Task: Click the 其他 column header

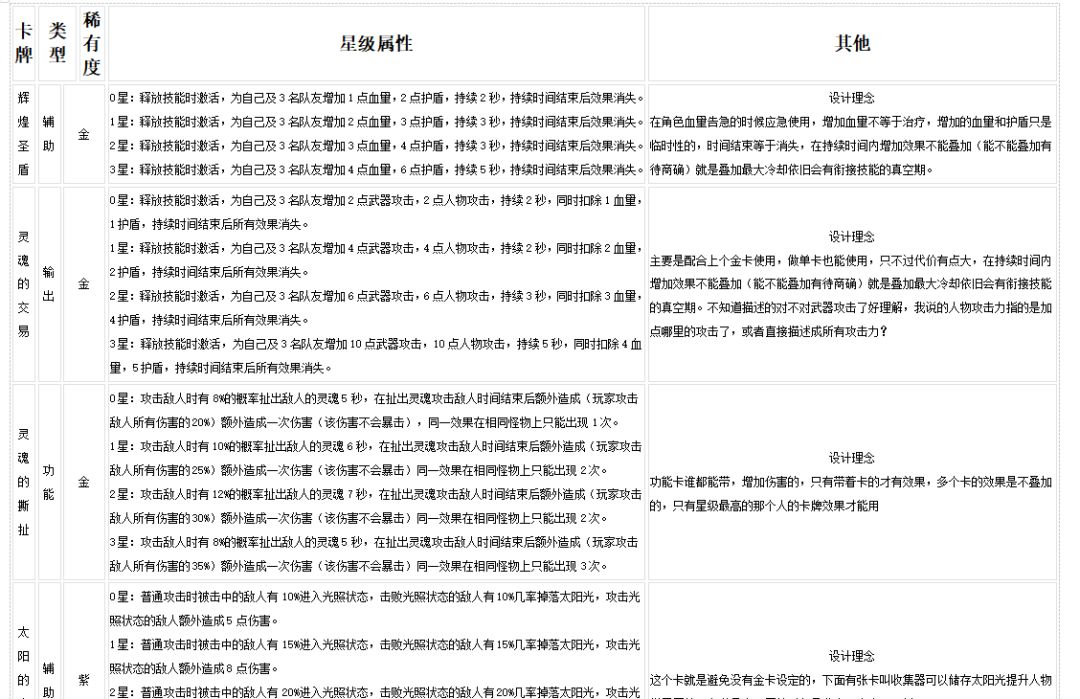Action: [x=852, y=43]
